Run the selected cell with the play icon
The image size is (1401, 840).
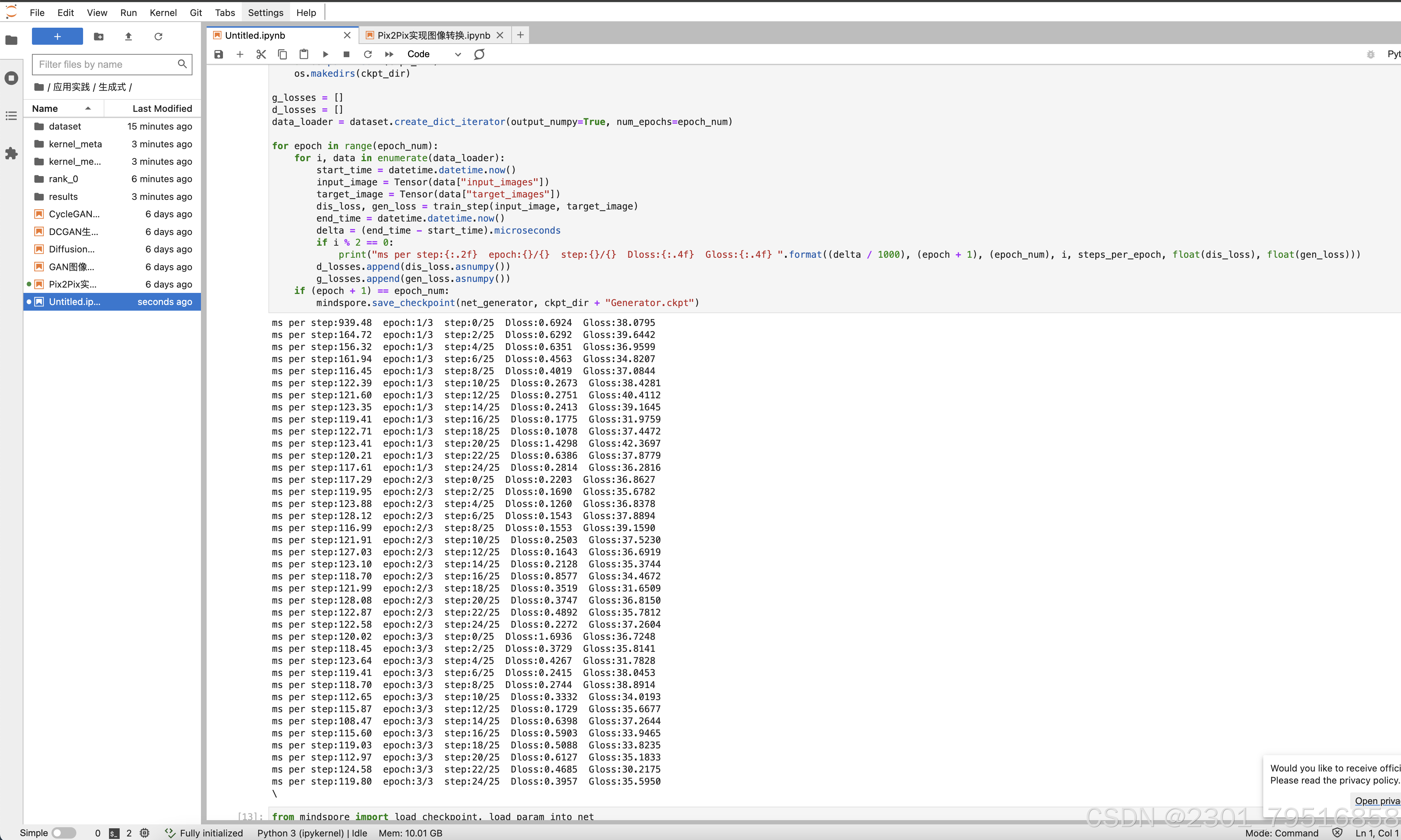[326, 54]
